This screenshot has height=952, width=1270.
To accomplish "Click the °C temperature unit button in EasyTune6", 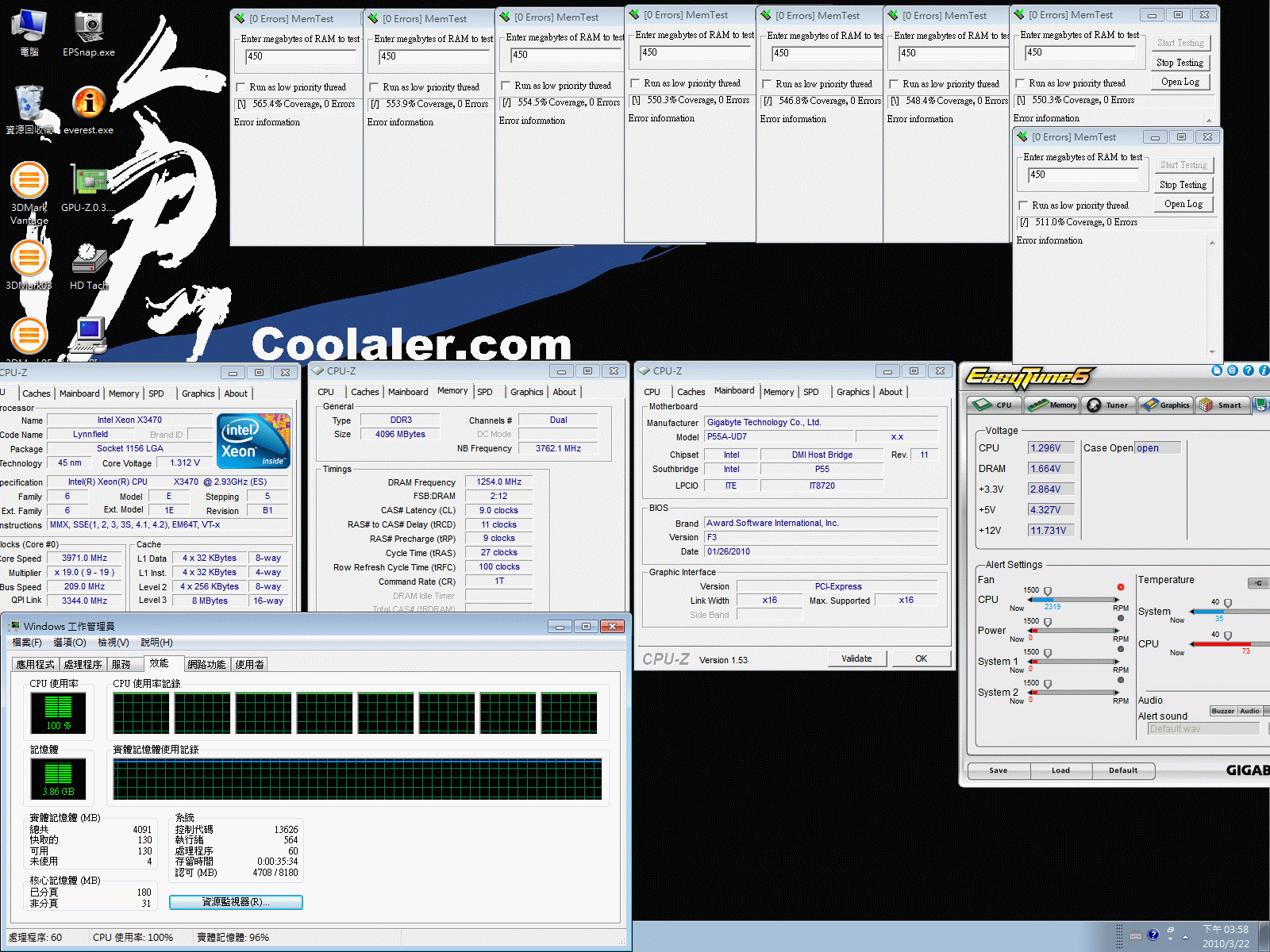I will pos(1258,583).
